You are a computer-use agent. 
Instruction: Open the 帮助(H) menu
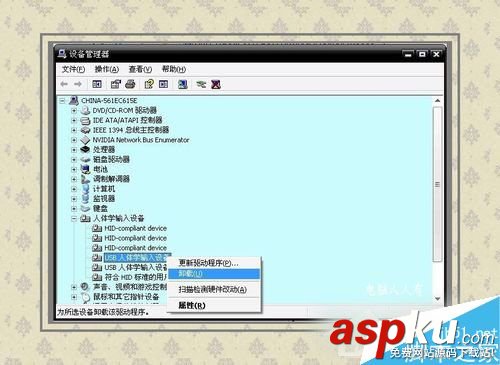pyautogui.click(x=174, y=69)
